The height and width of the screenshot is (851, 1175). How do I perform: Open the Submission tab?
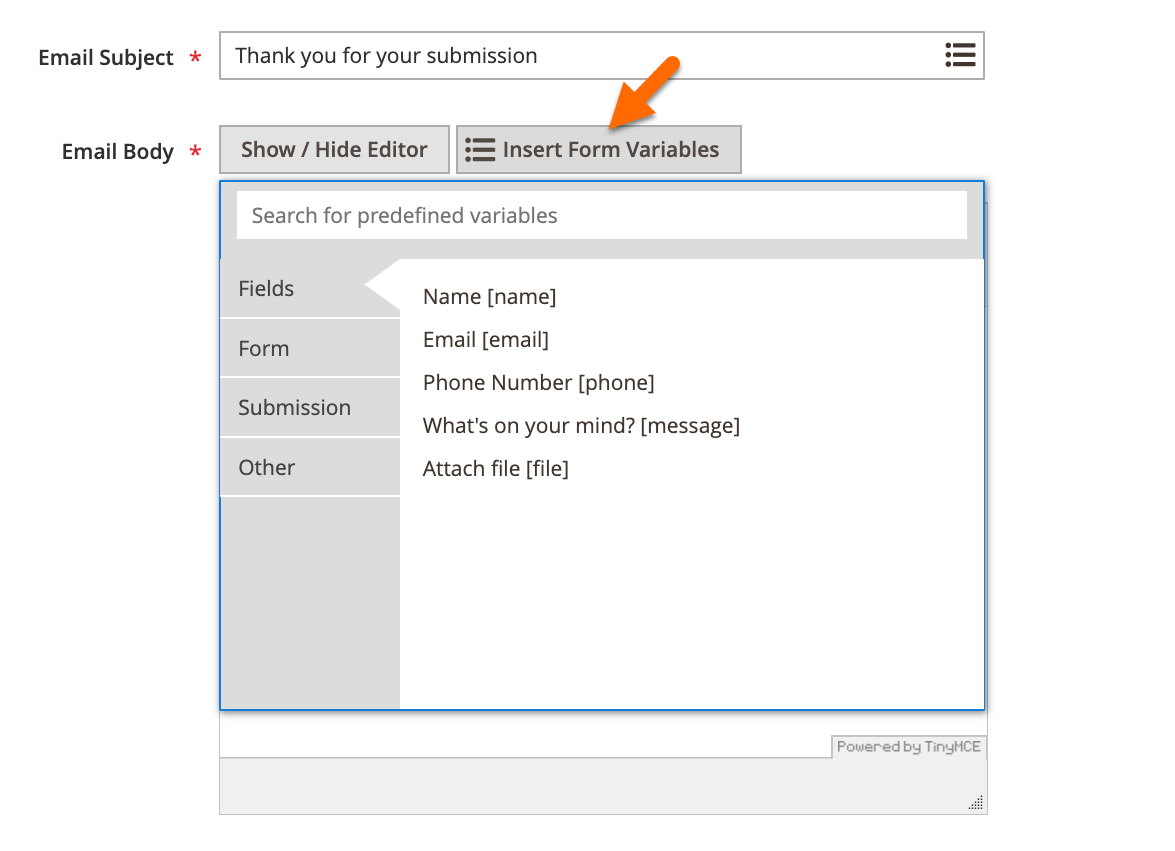coord(310,408)
